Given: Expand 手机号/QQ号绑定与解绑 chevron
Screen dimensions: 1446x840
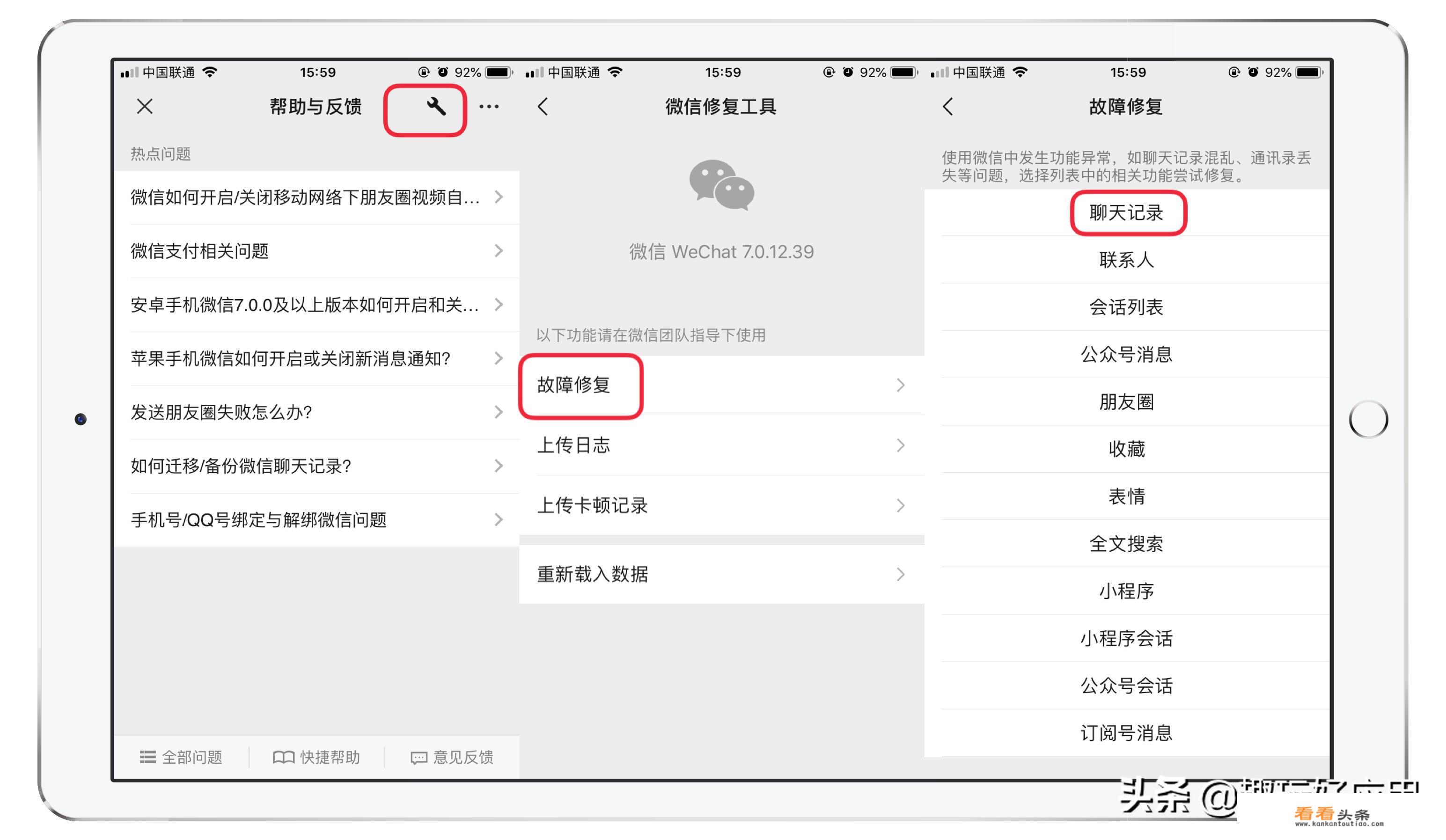Looking at the screenshot, I should tap(499, 520).
